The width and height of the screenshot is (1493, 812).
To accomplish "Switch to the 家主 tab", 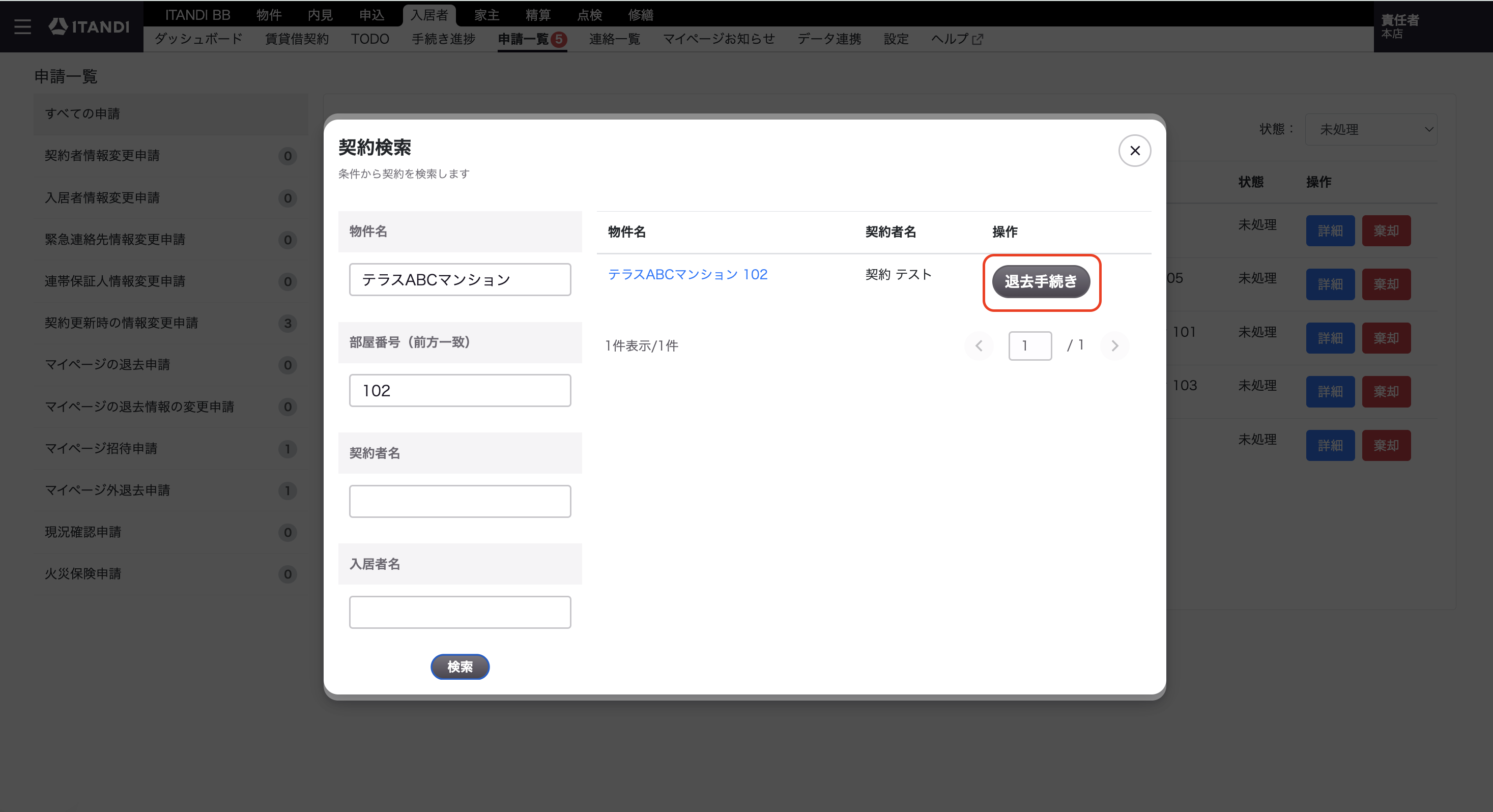I will [x=487, y=14].
